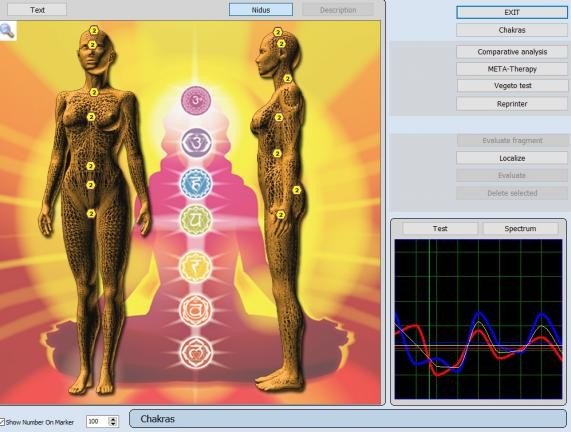This screenshot has width=571, height=432.
Task: Click marker on front figure's forehead
Action: pos(92,45)
